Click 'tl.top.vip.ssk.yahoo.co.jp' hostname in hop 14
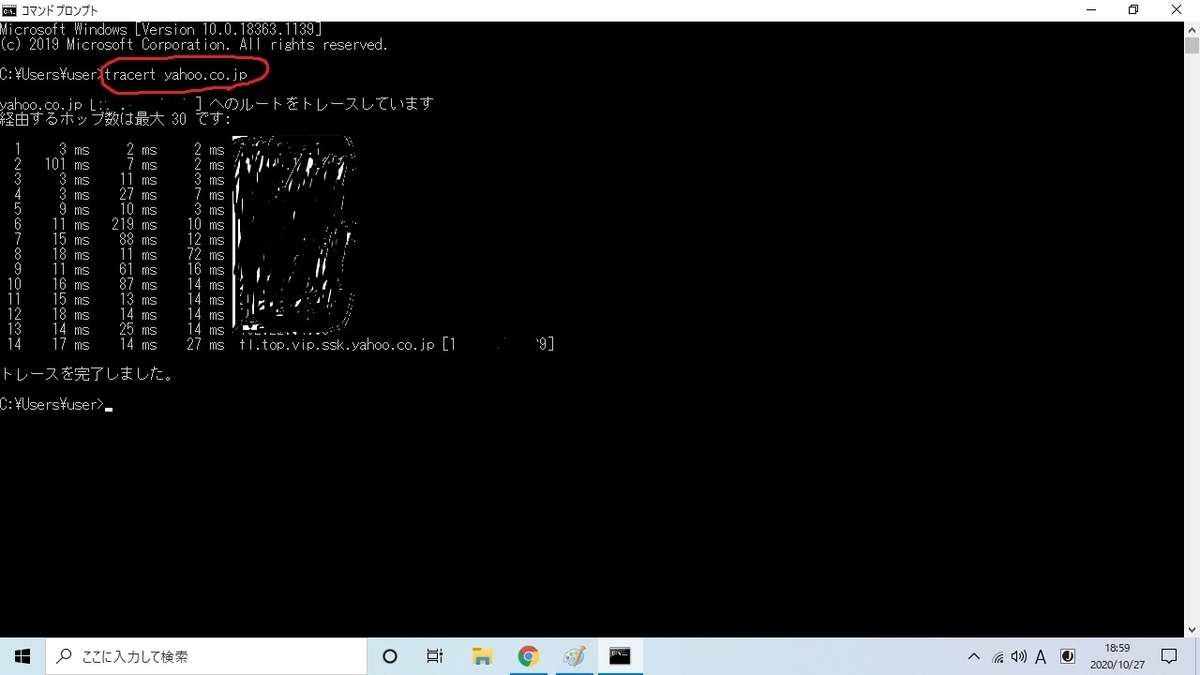 [337, 344]
